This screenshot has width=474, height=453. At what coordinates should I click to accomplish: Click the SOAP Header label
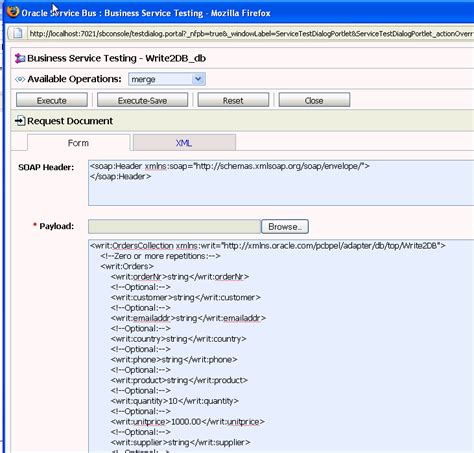pos(46,167)
